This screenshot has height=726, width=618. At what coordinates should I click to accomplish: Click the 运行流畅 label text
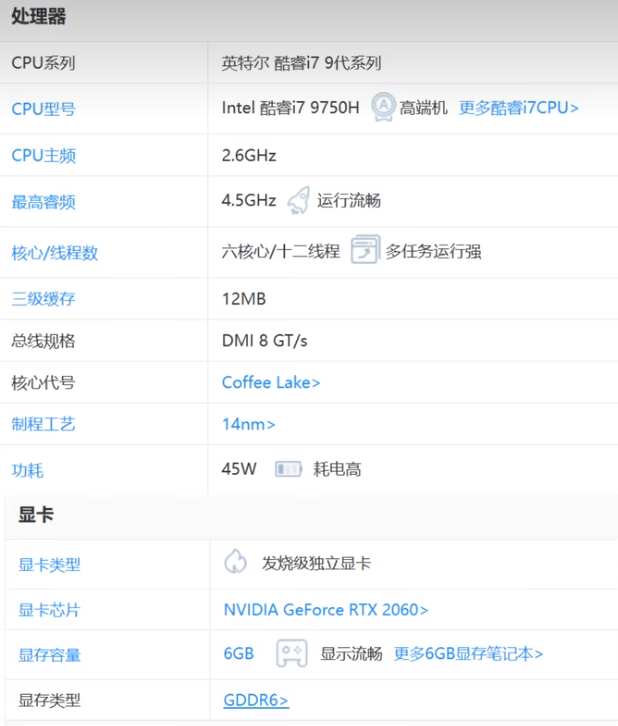[349, 200]
